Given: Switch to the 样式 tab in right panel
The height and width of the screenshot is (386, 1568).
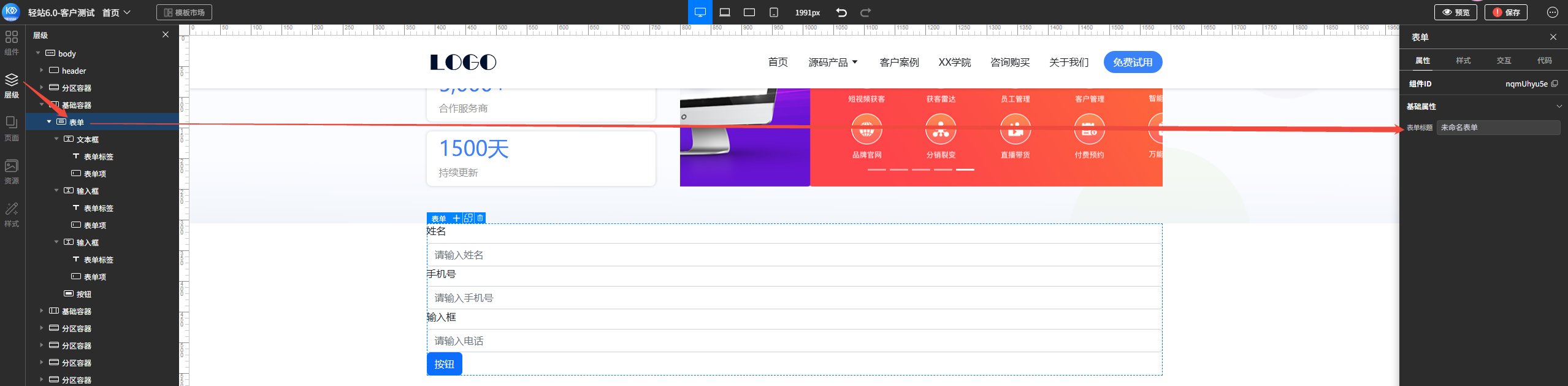Looking at the screenshot, I should pyautogui.click(x=1463, y=60).
